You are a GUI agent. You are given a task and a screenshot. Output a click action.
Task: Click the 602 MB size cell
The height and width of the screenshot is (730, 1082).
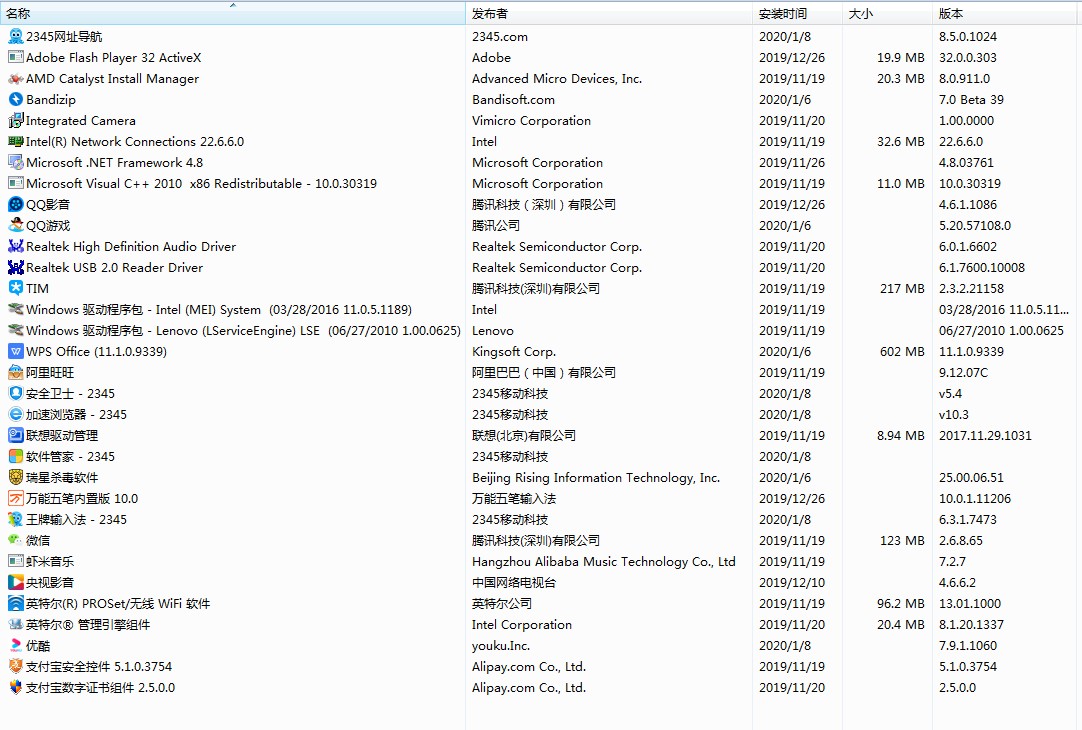902,351
